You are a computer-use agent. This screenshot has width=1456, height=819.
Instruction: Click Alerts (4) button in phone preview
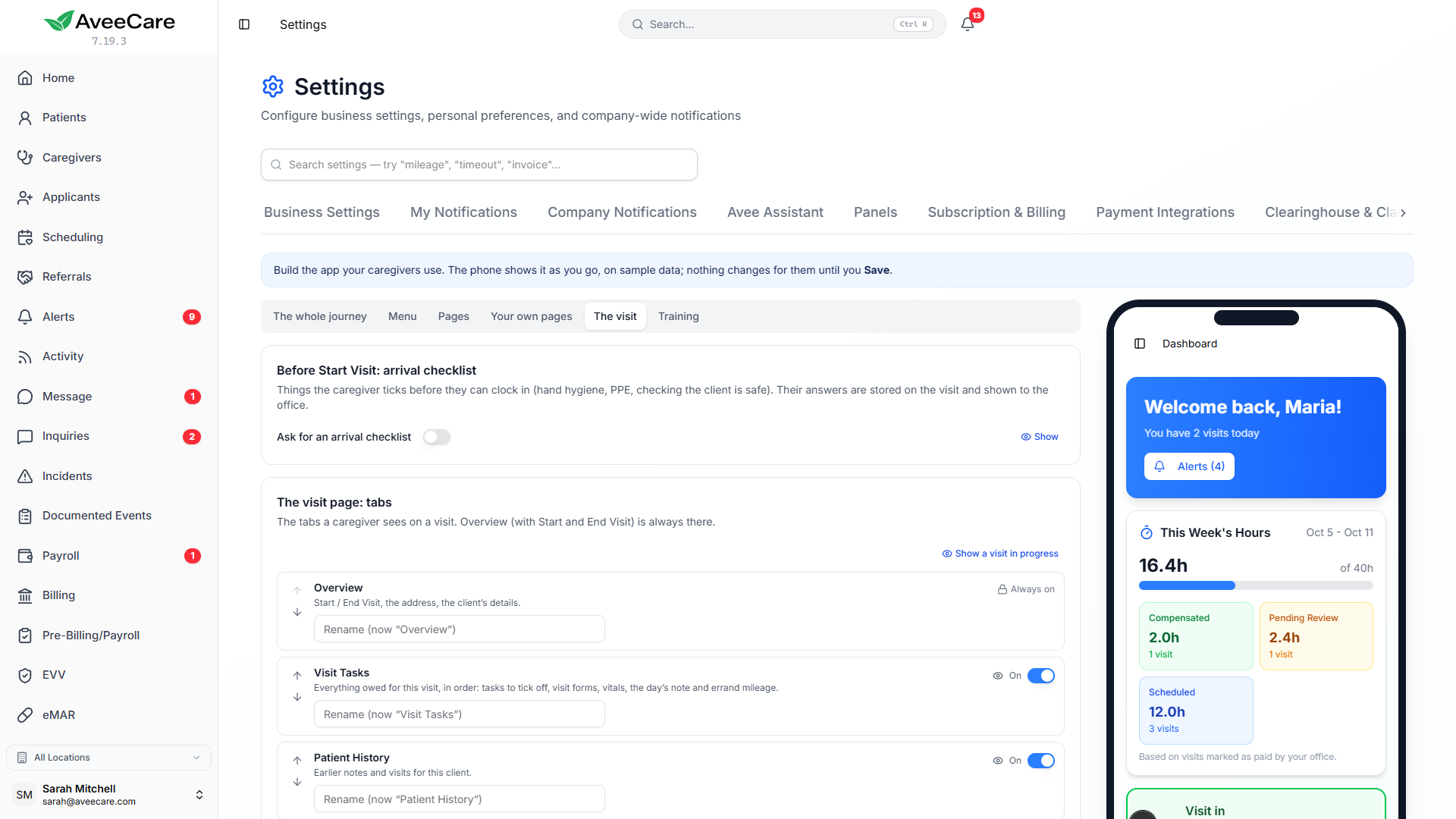coord(1189,466)
